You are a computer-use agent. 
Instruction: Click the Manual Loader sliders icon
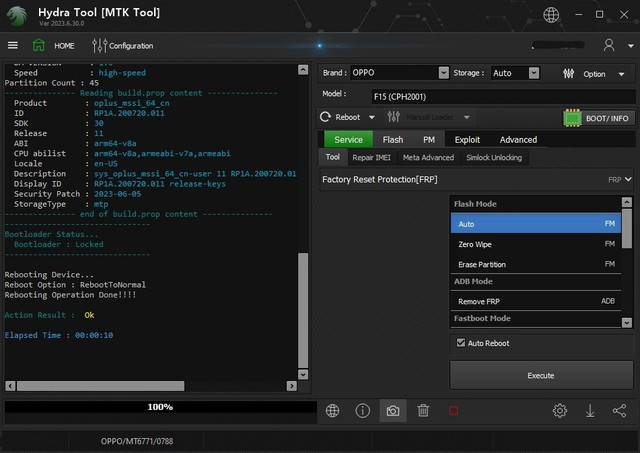tap(393, 117)
